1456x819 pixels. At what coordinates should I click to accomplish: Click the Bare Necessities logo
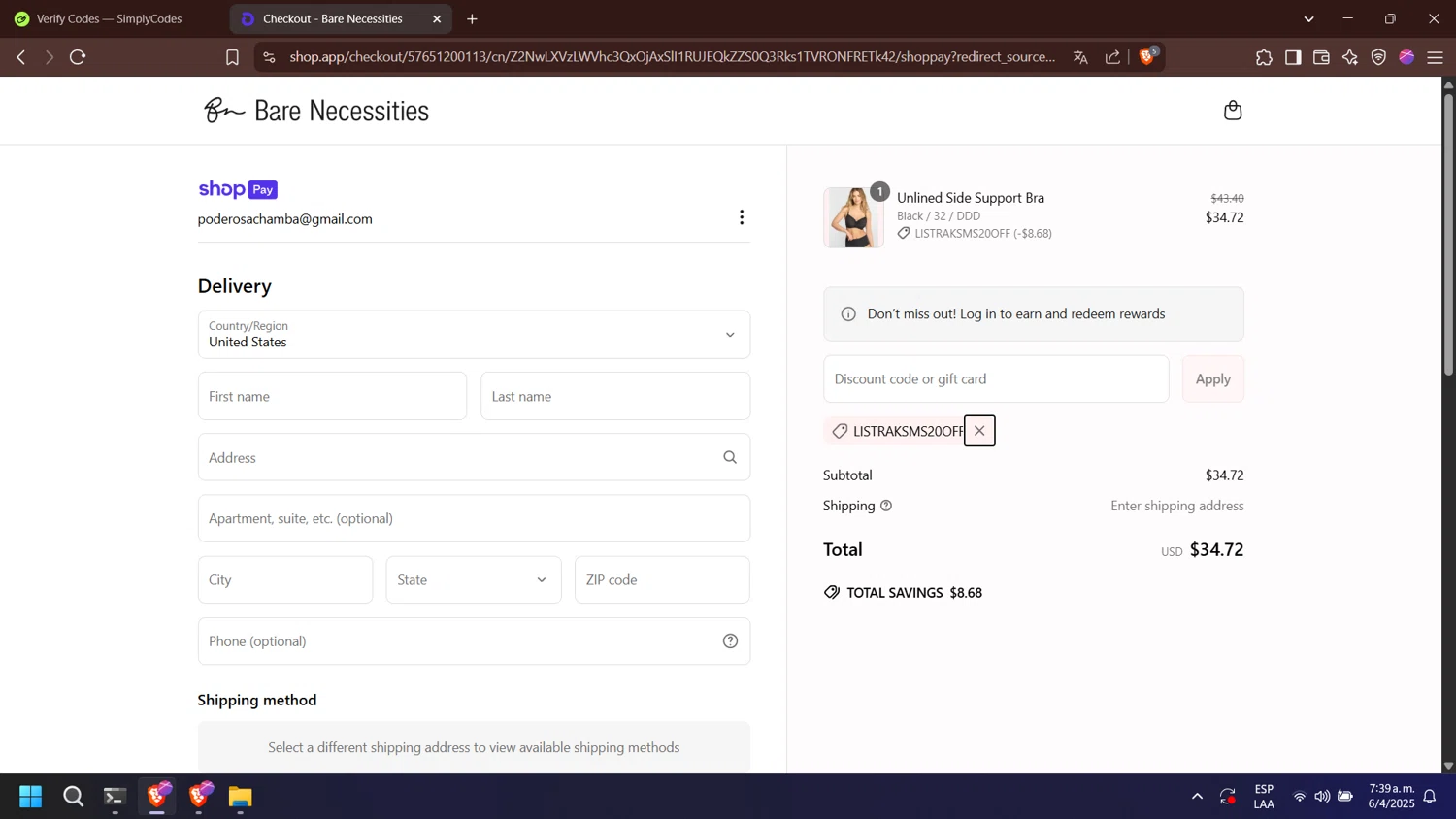(x=316, y=111)
